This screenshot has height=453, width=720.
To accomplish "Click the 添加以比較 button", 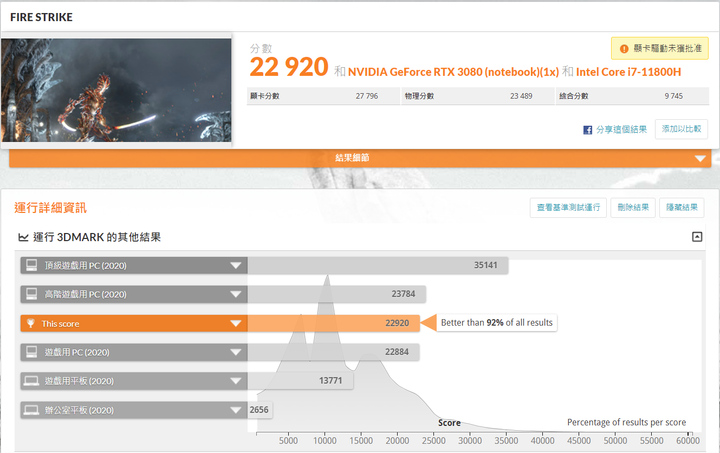I will click(681, 129).
